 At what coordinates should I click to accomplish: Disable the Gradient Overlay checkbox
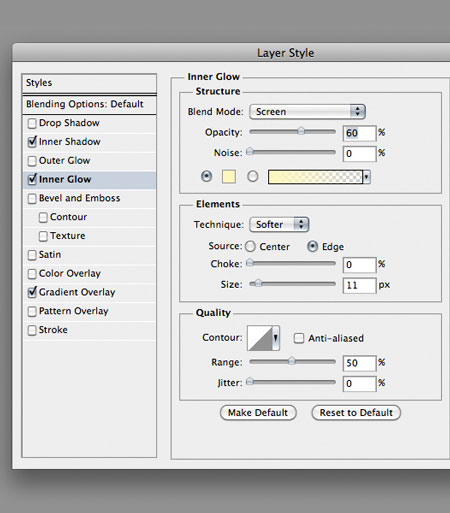tap(32, 292)
